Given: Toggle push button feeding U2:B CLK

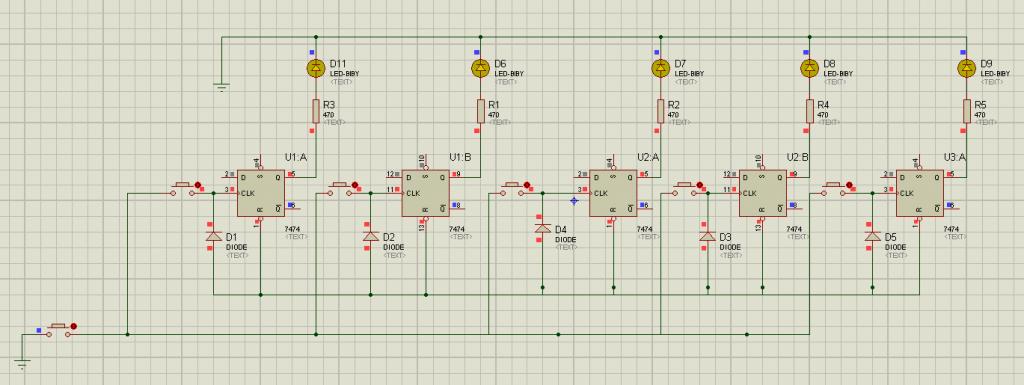Looking at the screenshot, I should 688,189.
